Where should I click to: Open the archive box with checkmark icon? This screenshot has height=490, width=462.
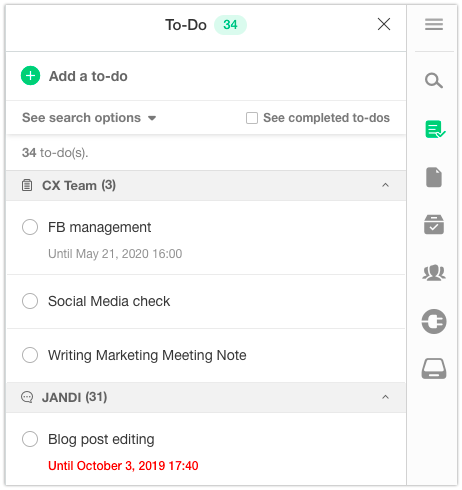(x=434, y=225)
